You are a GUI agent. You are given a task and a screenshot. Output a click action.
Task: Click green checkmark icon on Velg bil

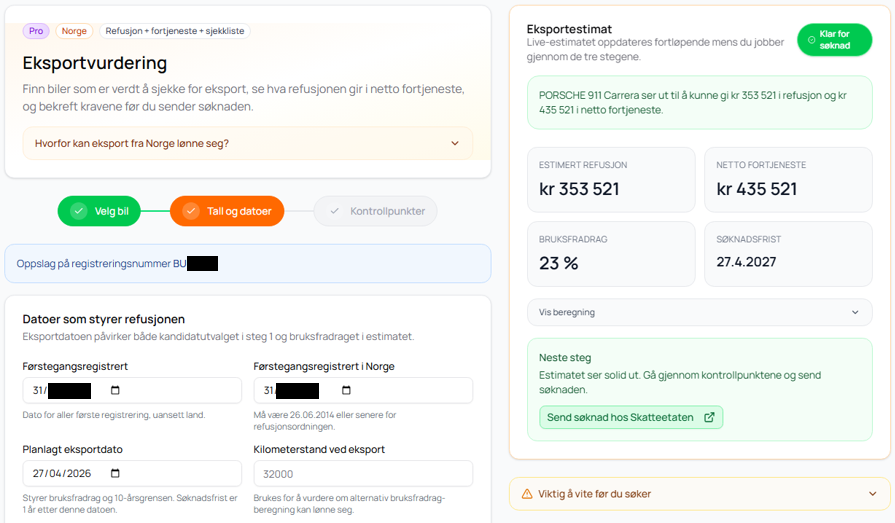78,211
